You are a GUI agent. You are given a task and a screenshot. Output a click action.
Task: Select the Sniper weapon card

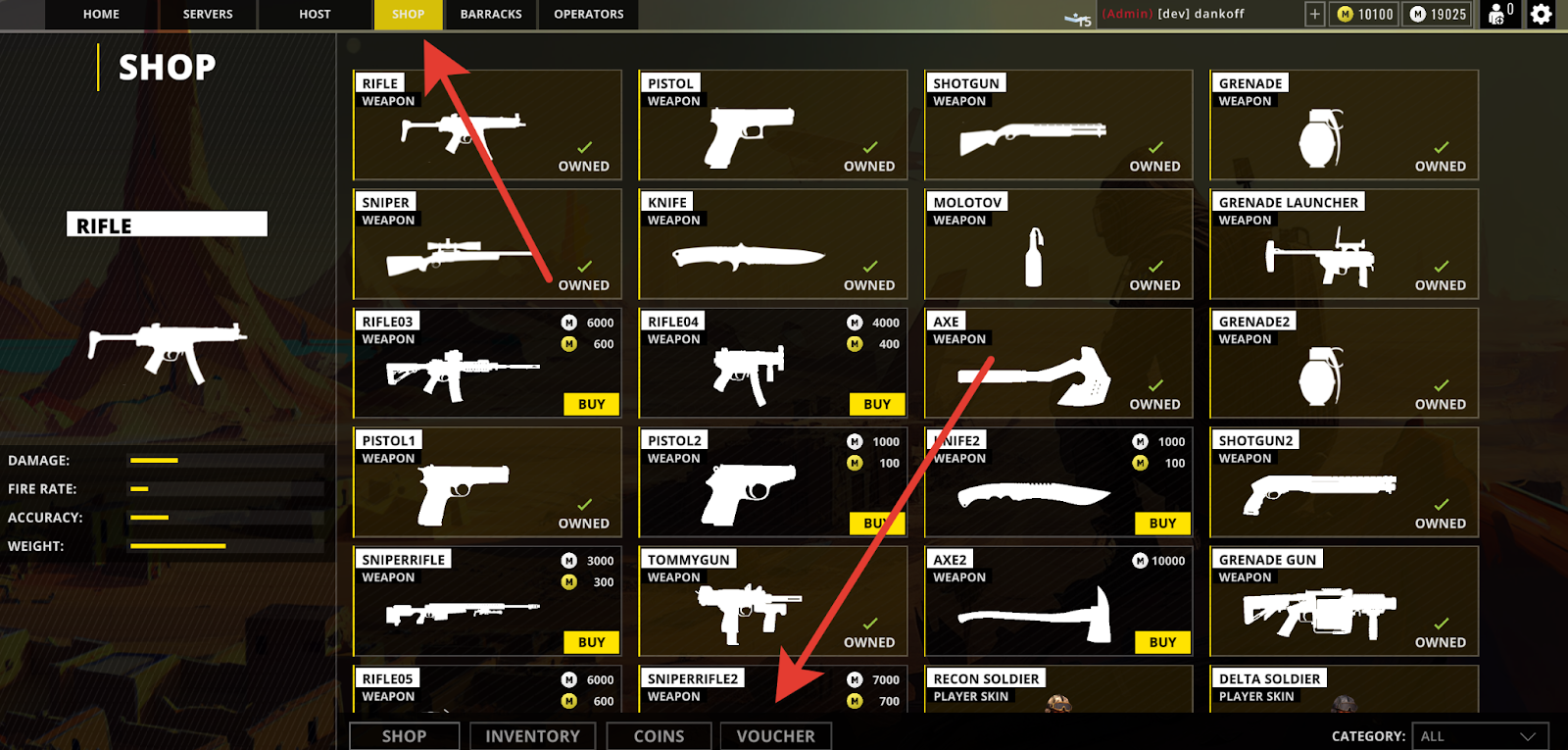coord(487,244)
